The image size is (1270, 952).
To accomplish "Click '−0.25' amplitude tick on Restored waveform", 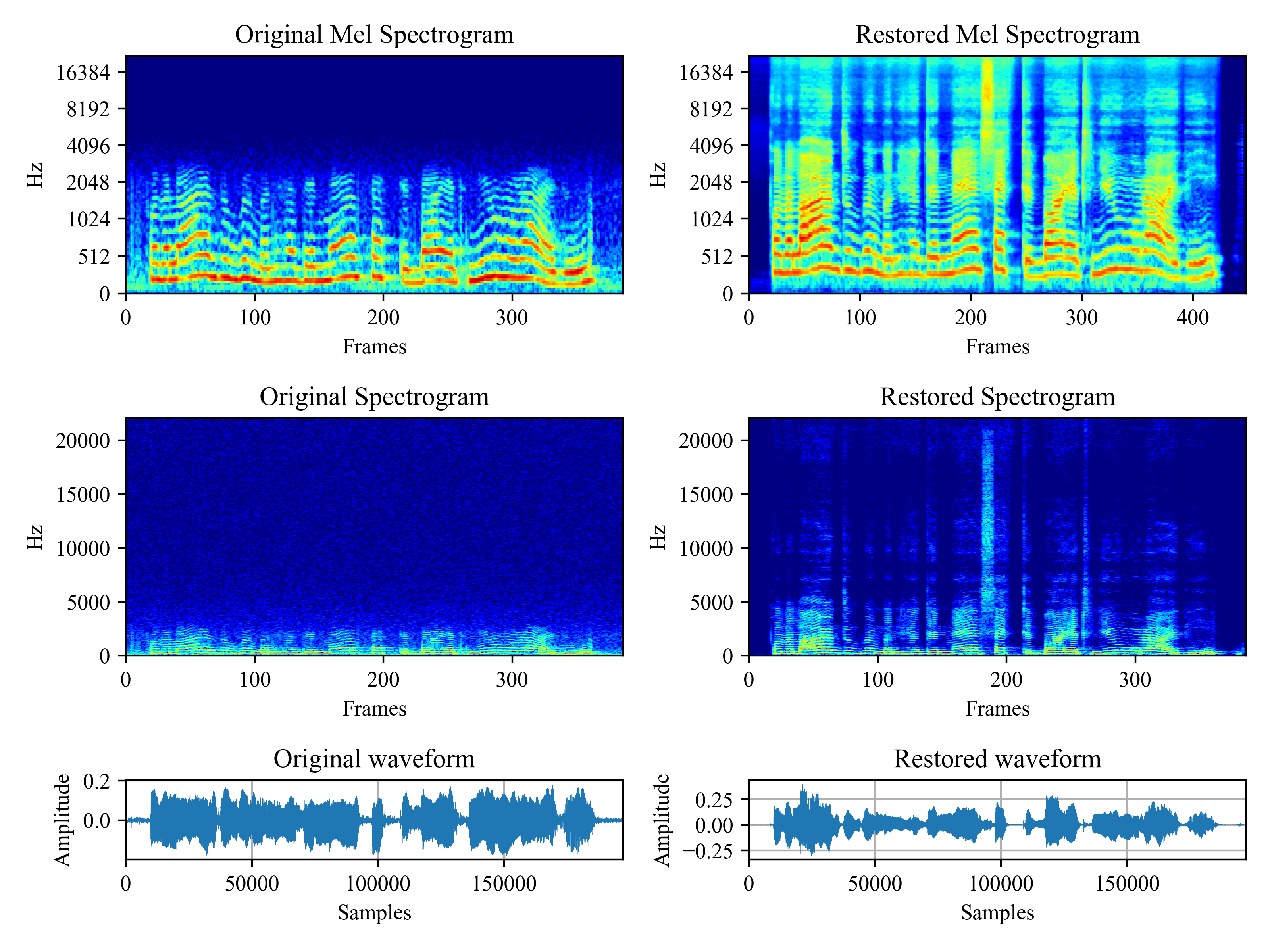I will tap(707, 851).
